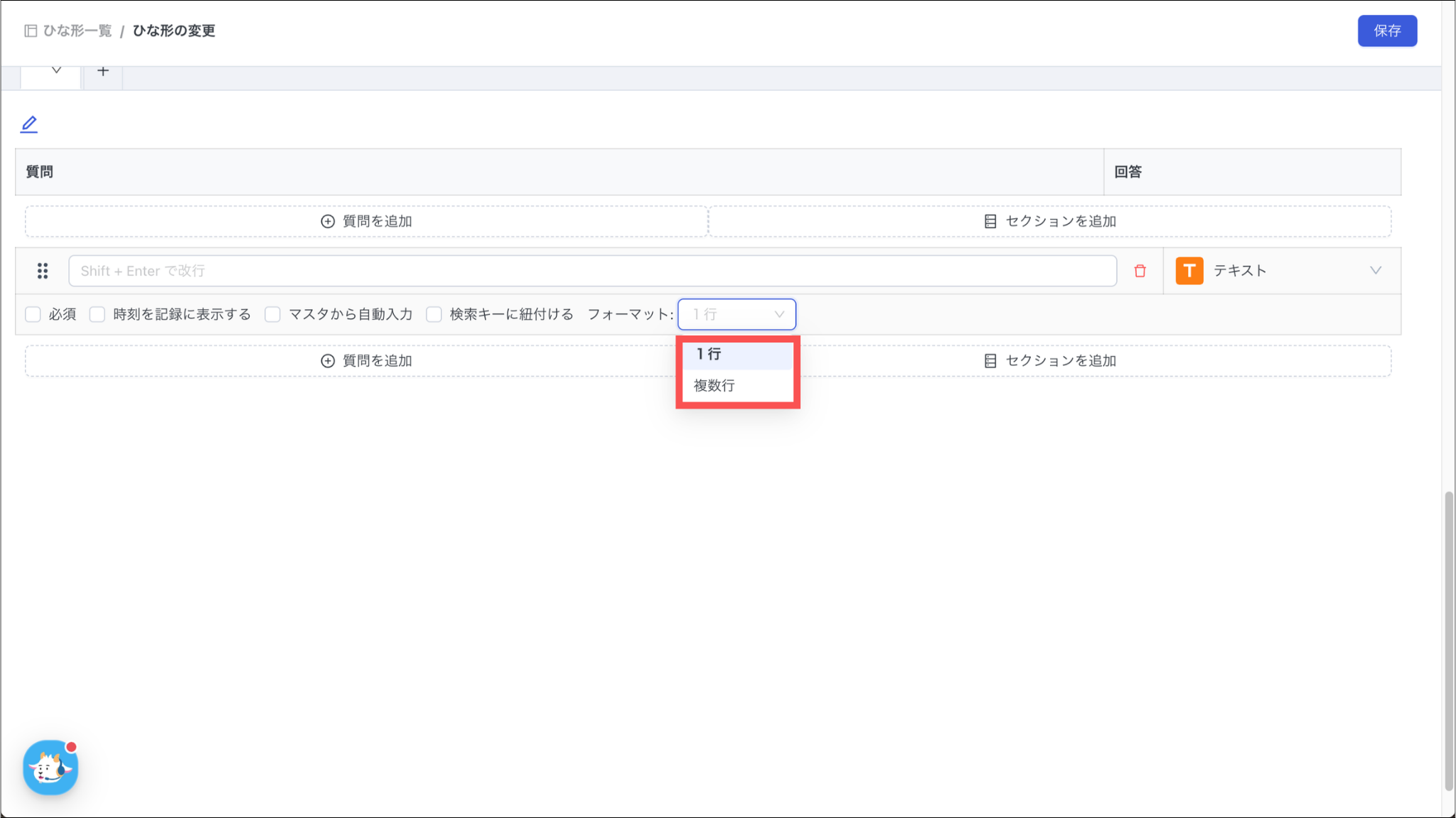The height and width of the screenshot is (818, 1456).
Task: Click the question text input field
Action: pyautogui.click(x=591, y=271)
